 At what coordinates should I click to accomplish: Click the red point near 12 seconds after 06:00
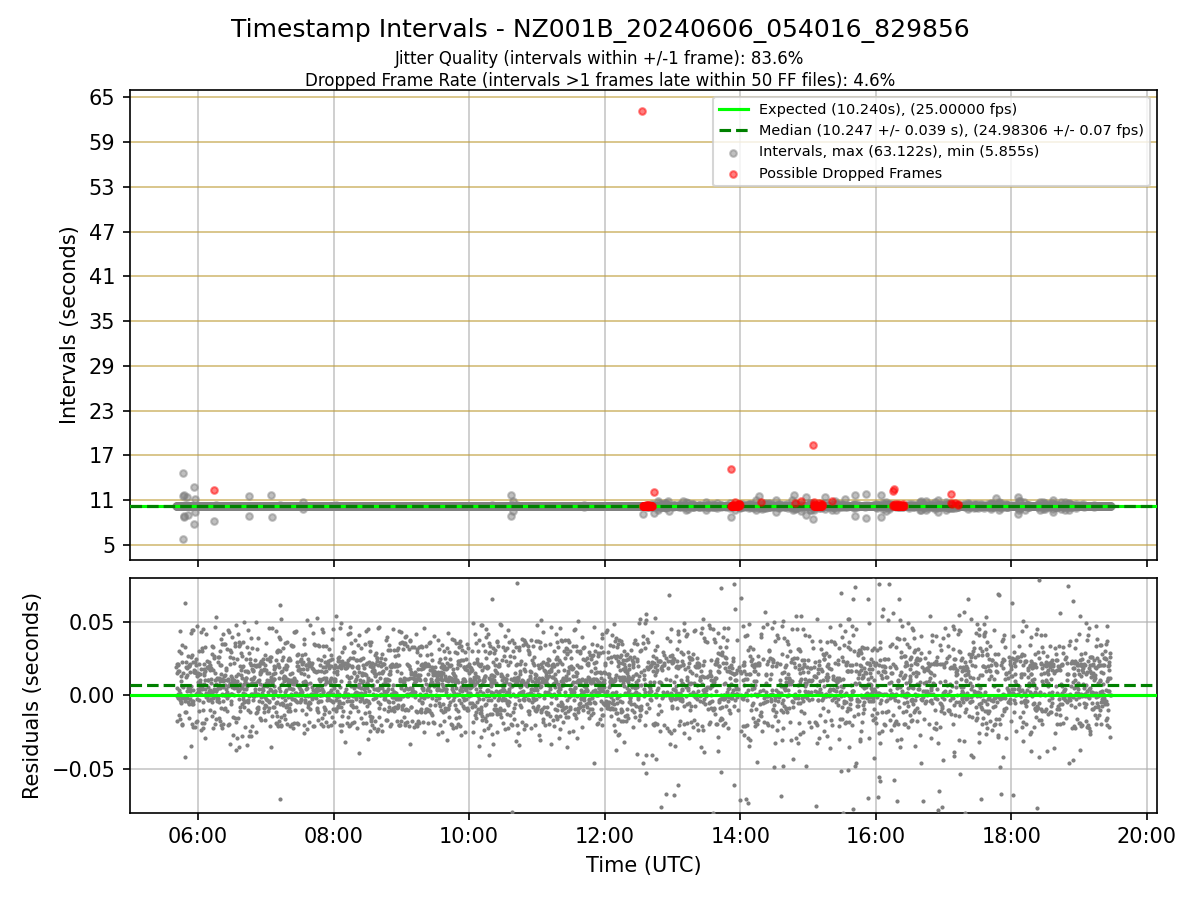click(x=214, y=490)
